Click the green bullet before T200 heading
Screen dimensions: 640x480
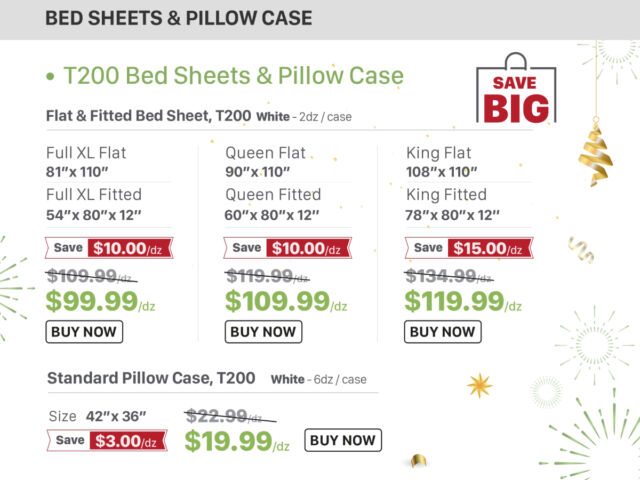click(x=49, y=77)
